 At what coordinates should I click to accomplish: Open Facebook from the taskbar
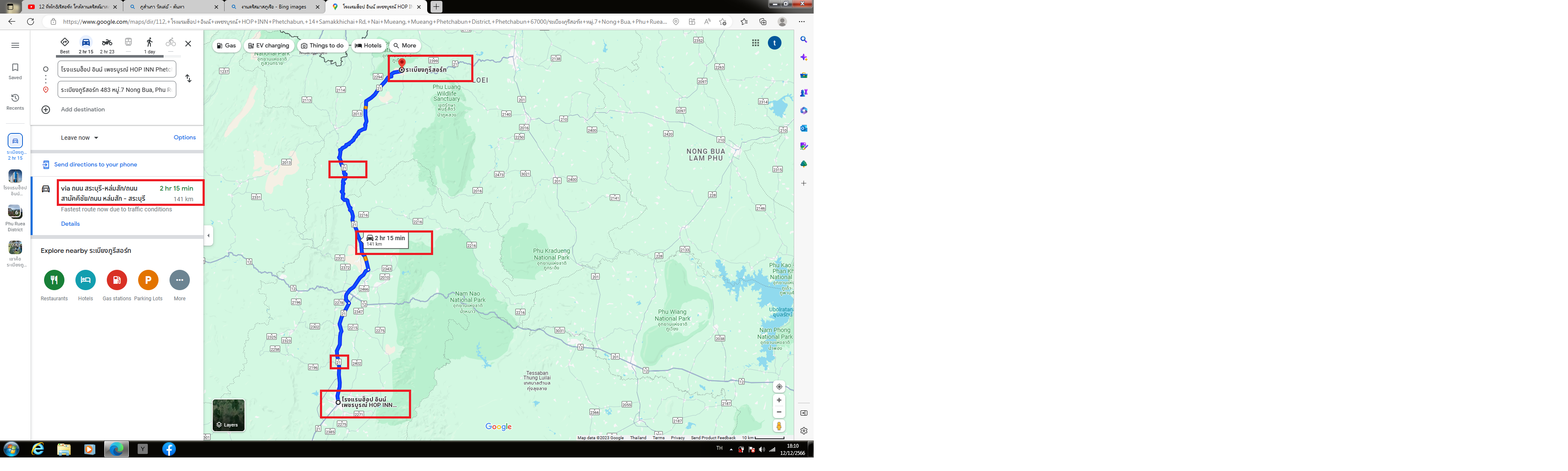[169, 449]
